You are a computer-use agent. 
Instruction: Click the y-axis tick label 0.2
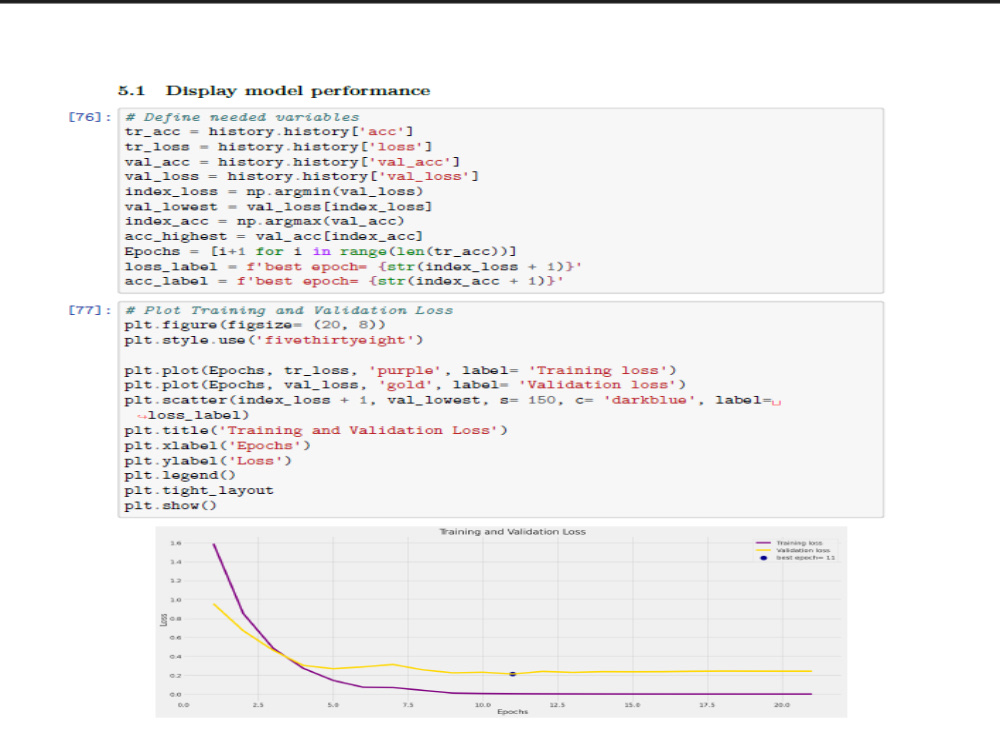[x=176, y=675]
